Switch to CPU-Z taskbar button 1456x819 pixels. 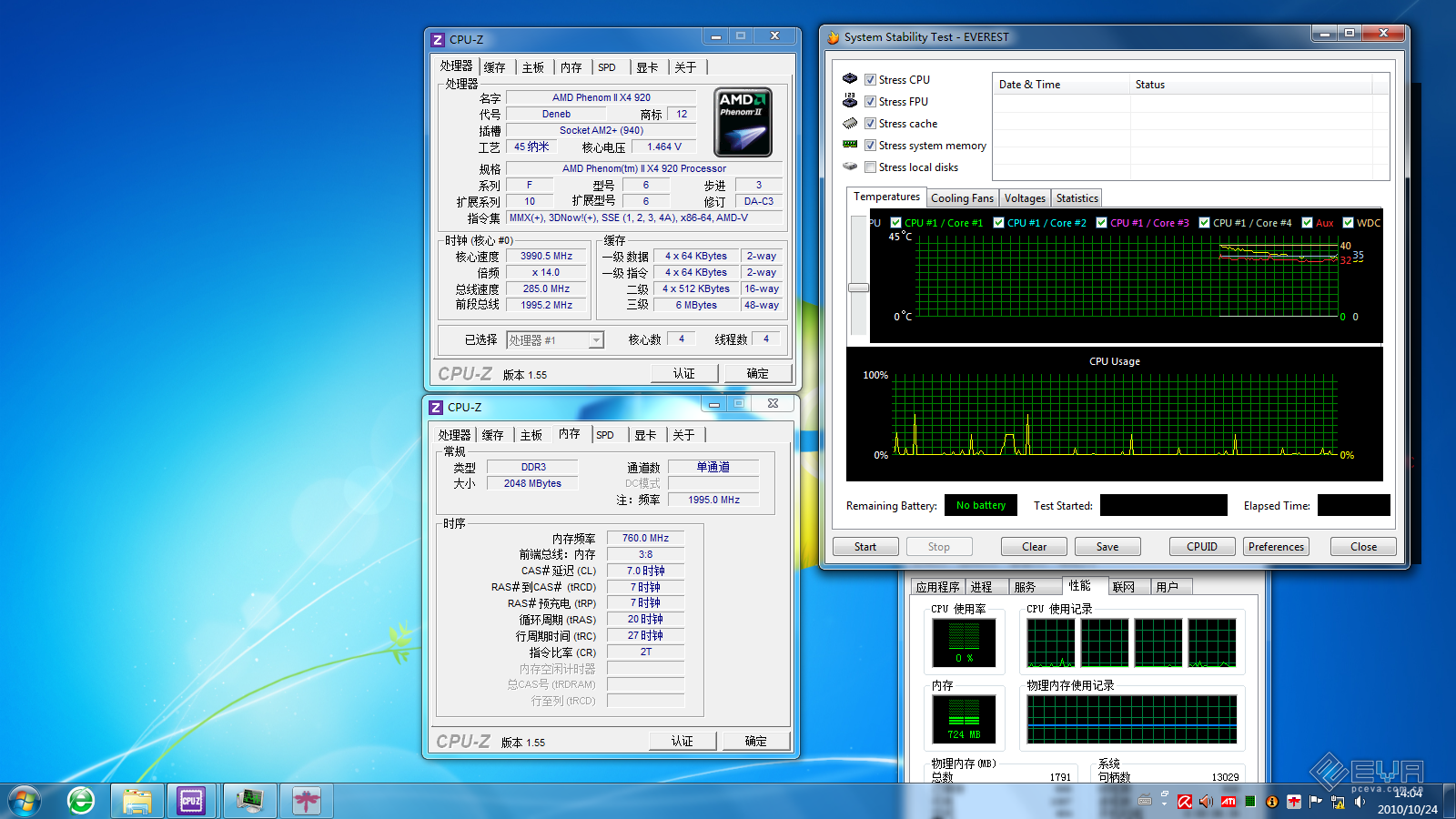click(191, 801)
